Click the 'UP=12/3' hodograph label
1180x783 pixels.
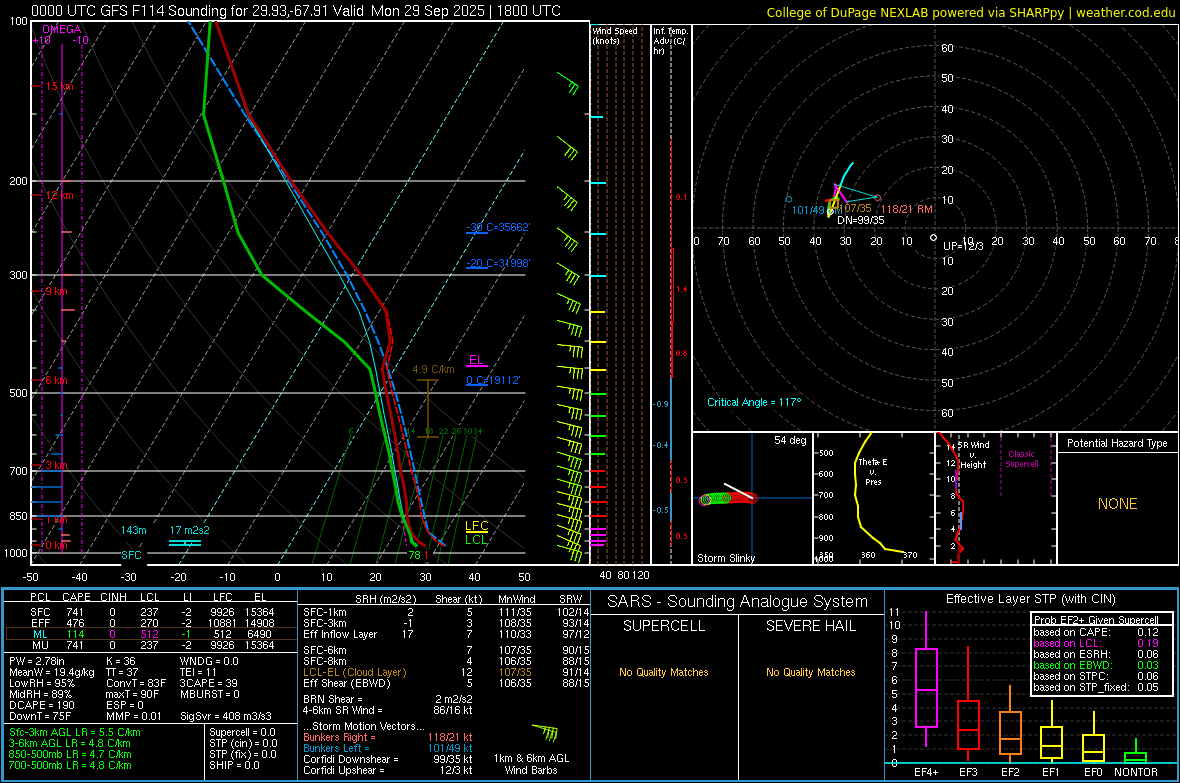(963, 246)
